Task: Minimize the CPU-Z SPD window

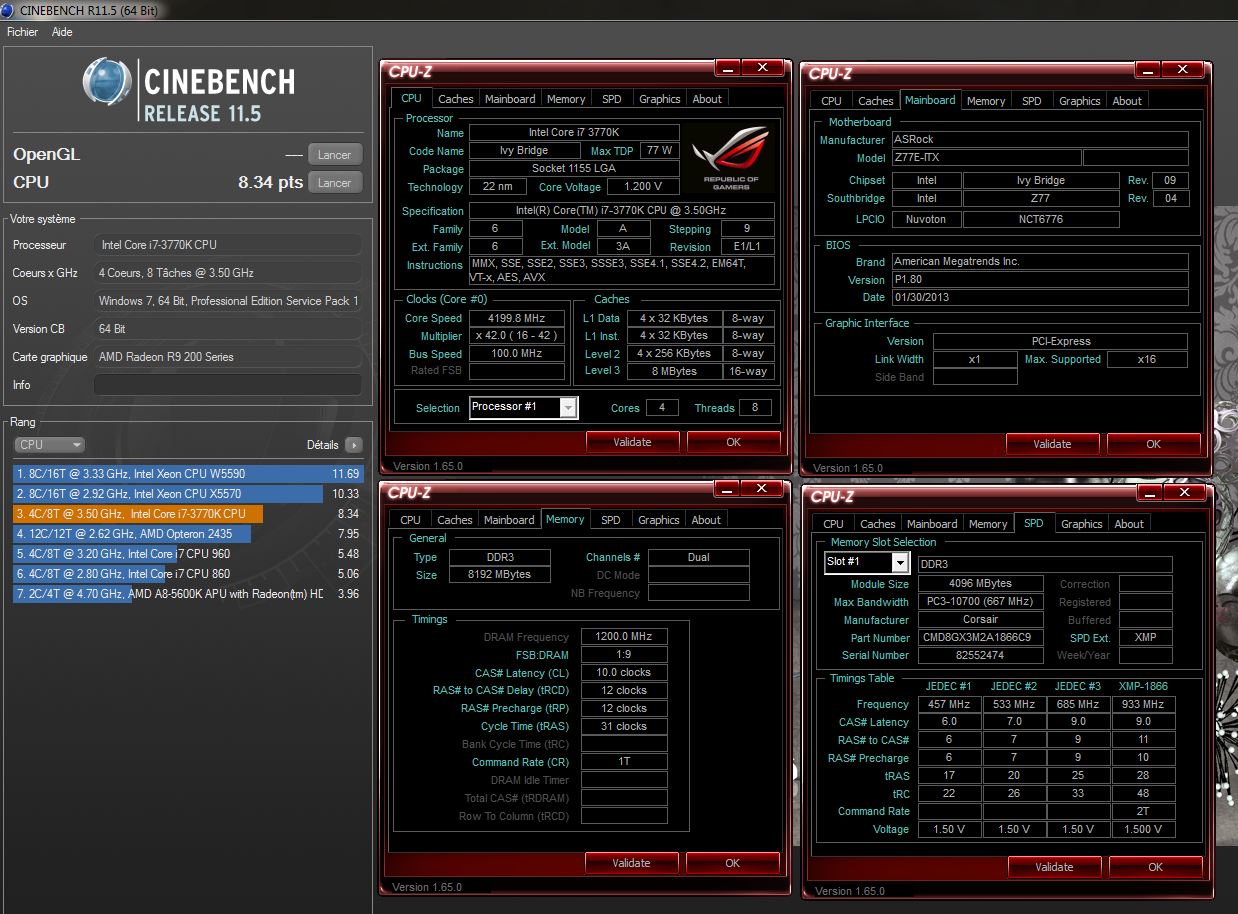Action: tap(1149, 493)
